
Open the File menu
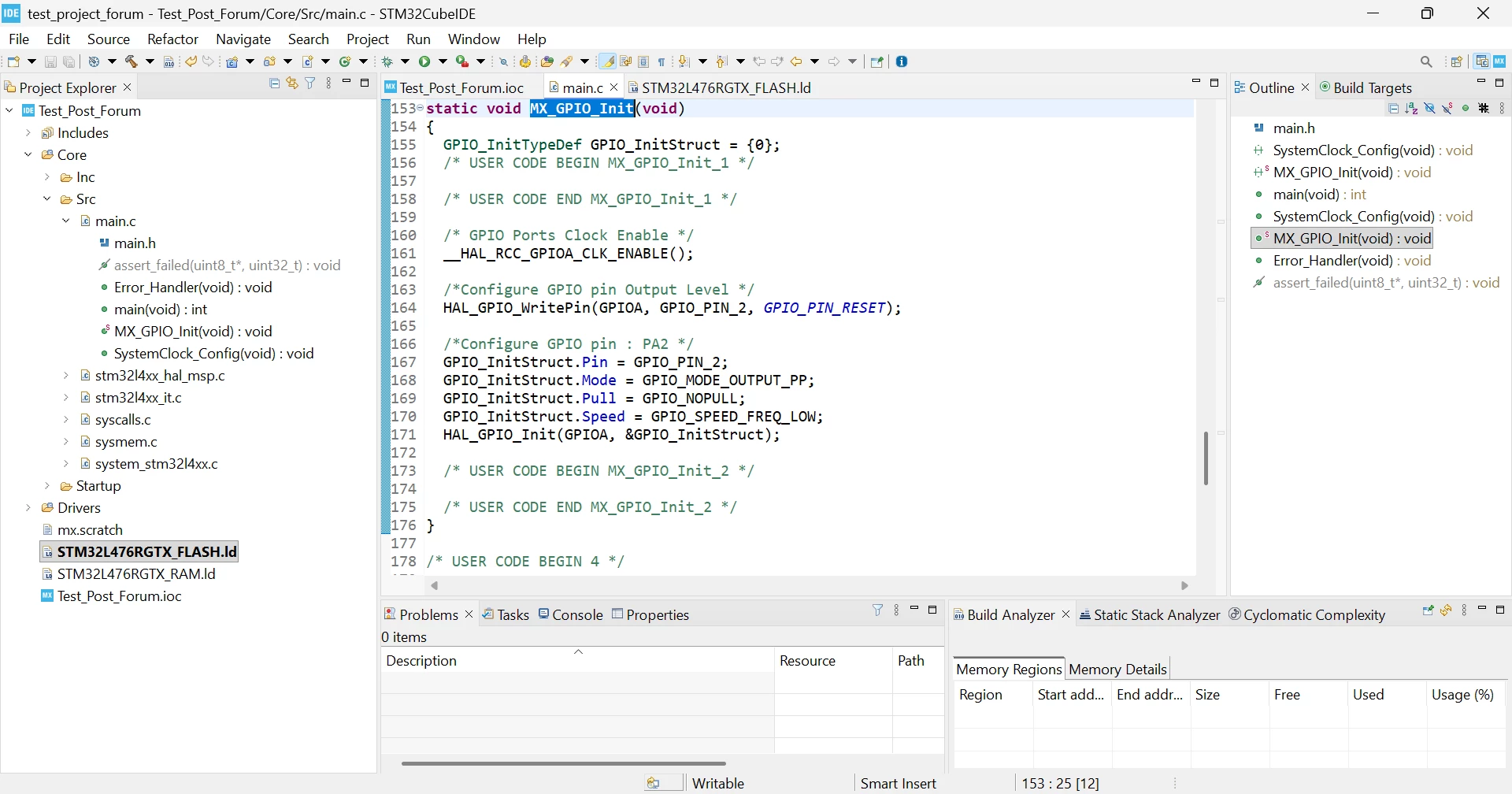point(19,39)
